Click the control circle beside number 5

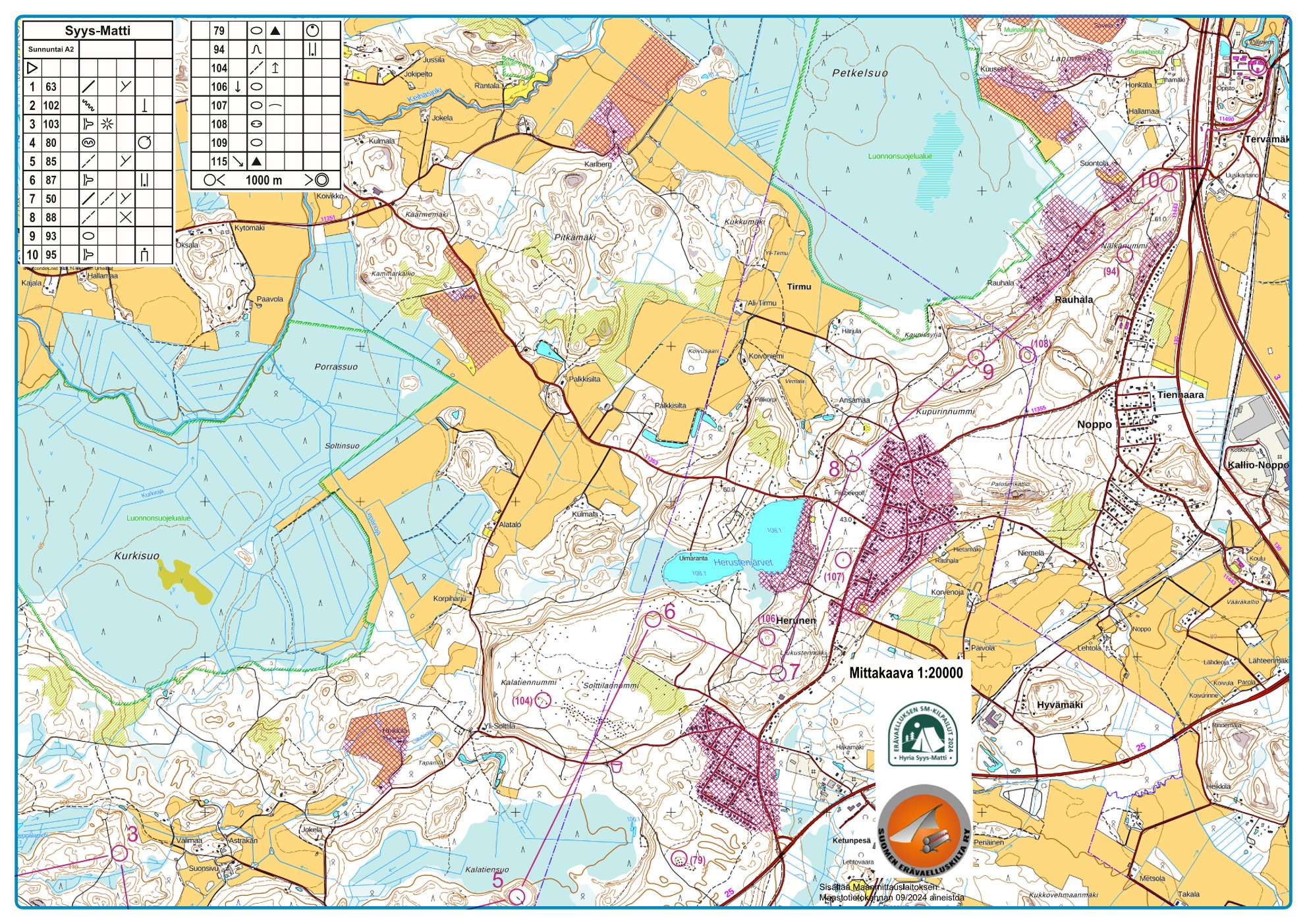click(517, 896)
